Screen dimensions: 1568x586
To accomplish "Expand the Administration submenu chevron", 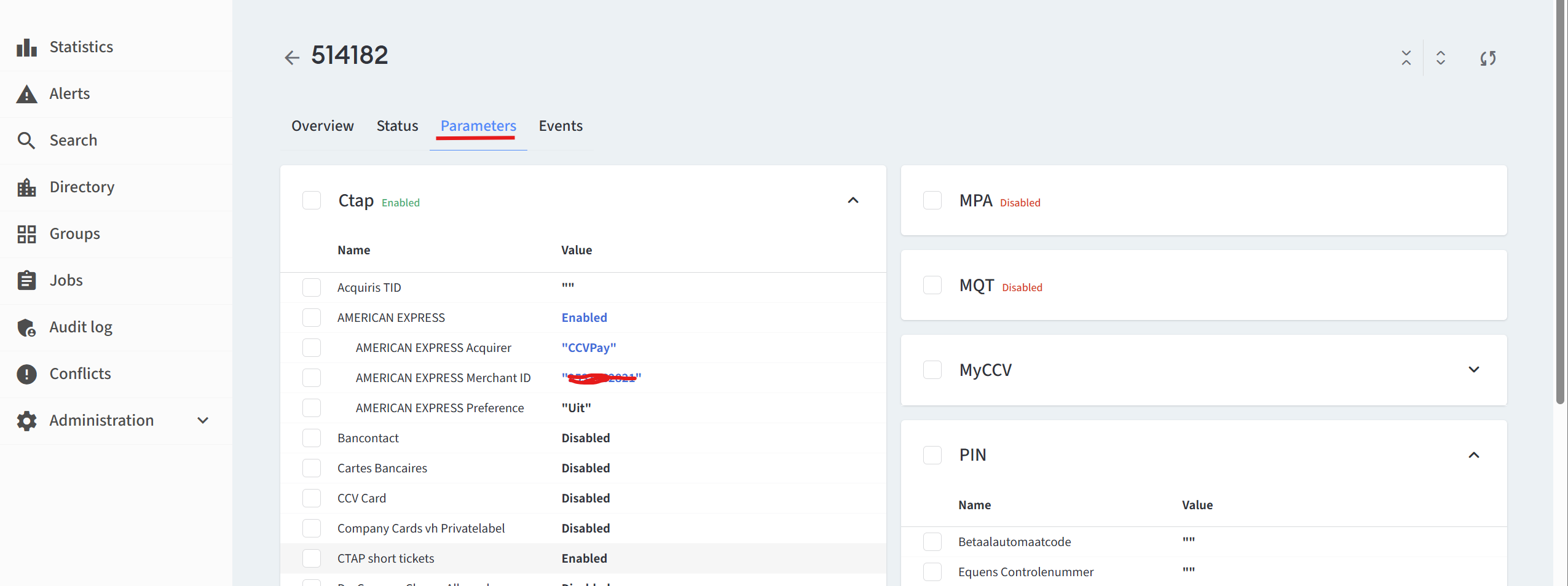I will [203, 421].
